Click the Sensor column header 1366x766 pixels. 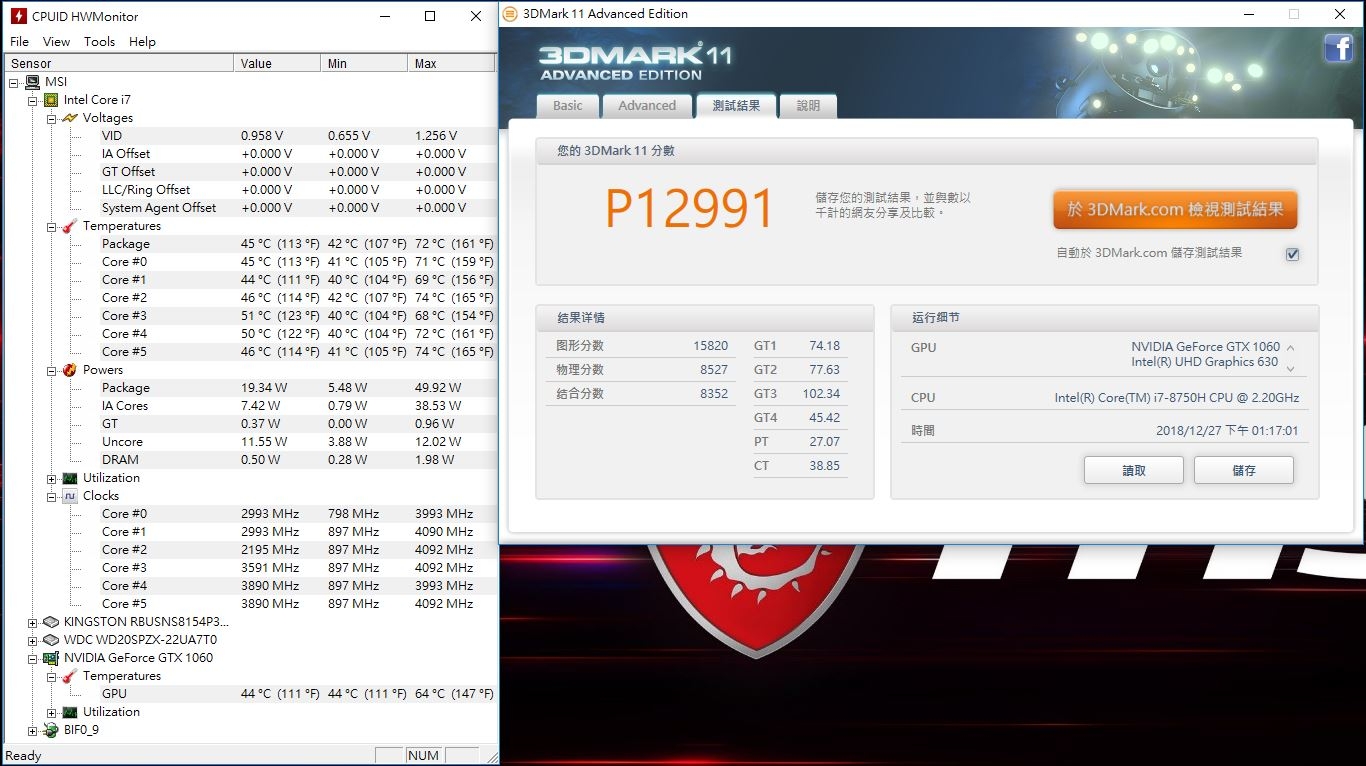(x=120, y=63)
